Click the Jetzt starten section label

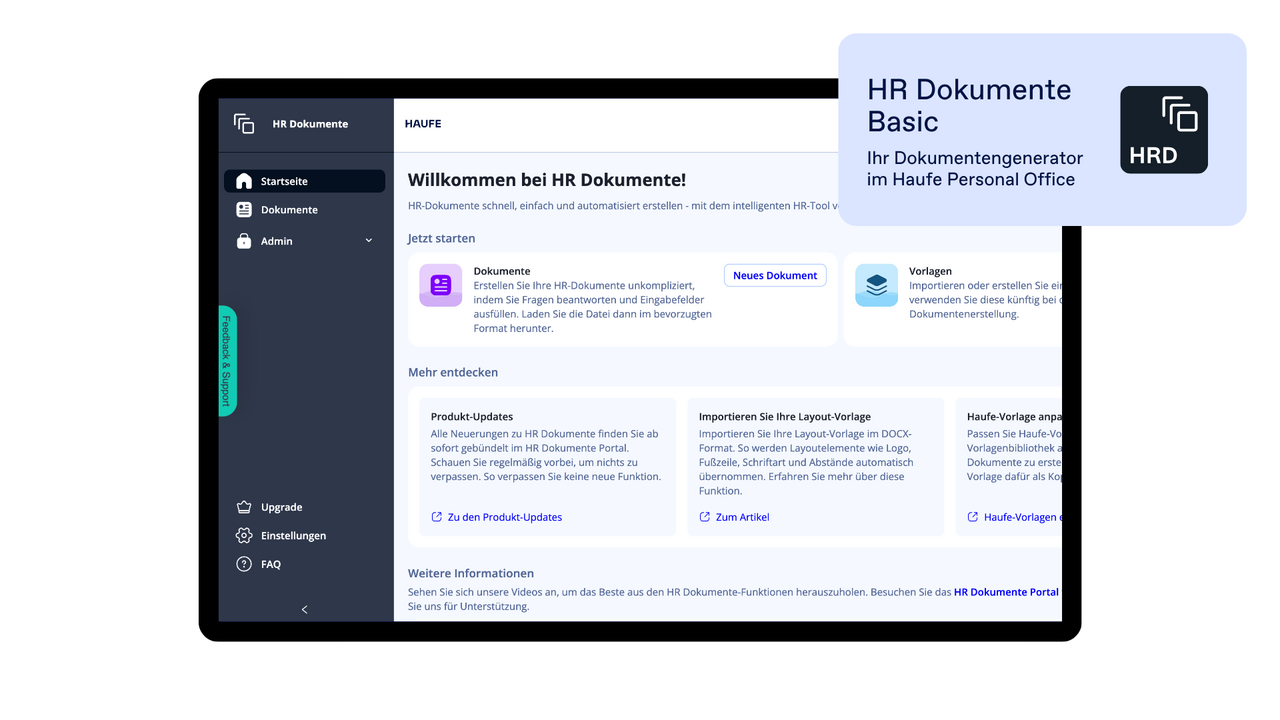click(442, 238)
